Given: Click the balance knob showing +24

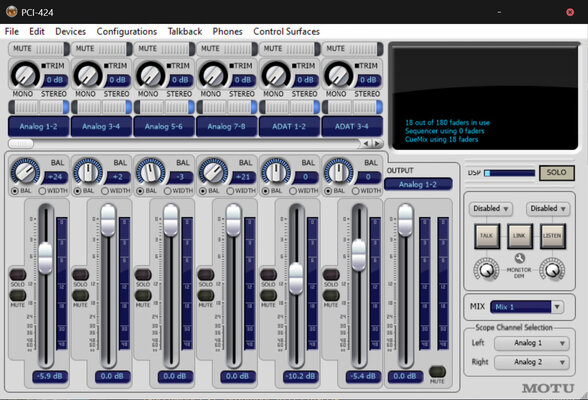Looking at the screenshot, I should click(x=25, y=171).
